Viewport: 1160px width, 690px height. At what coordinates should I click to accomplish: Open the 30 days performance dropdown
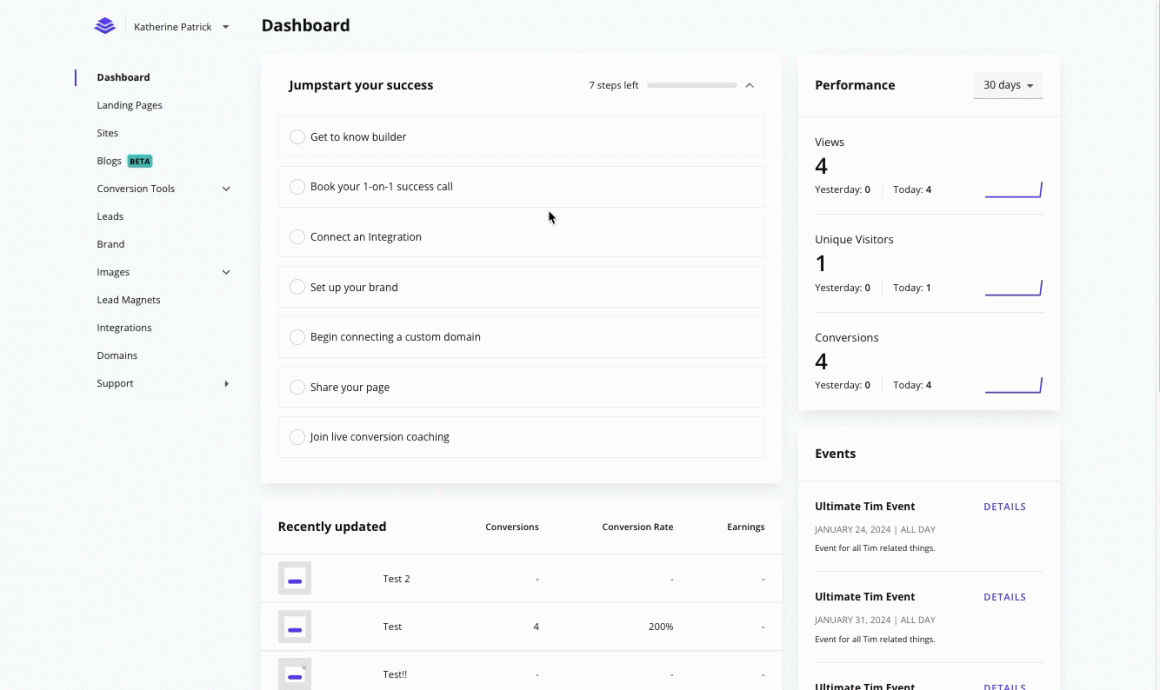1008,86
